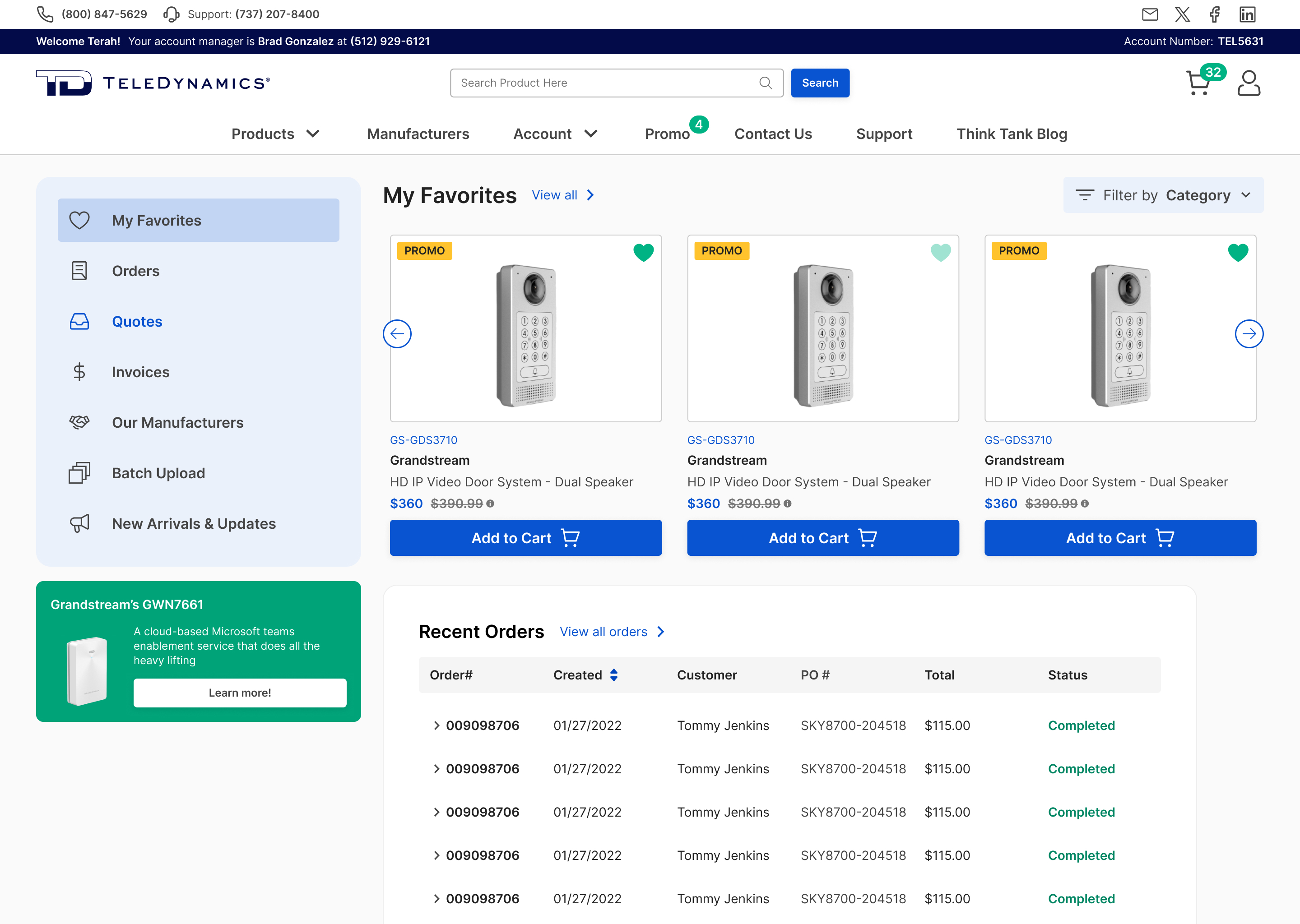Click price info icon on second product
The width and height of the screenshot is (1300, 924).
787,504
